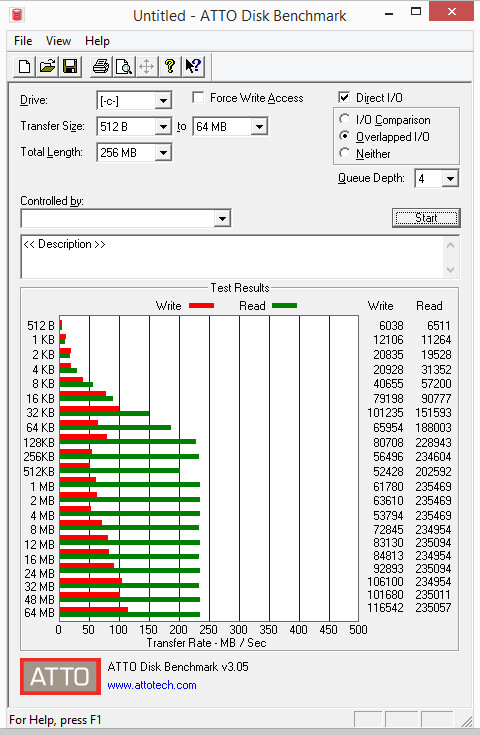Click the write value 101235

pos(385,412)
